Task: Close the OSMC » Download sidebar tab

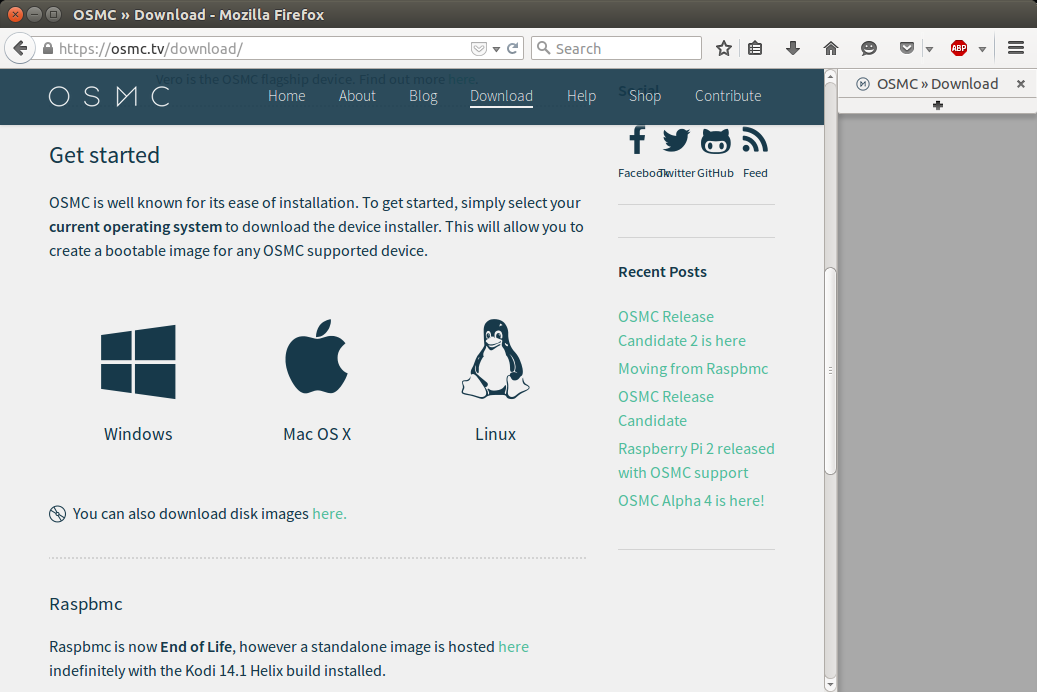Action: click(1021, 84)
